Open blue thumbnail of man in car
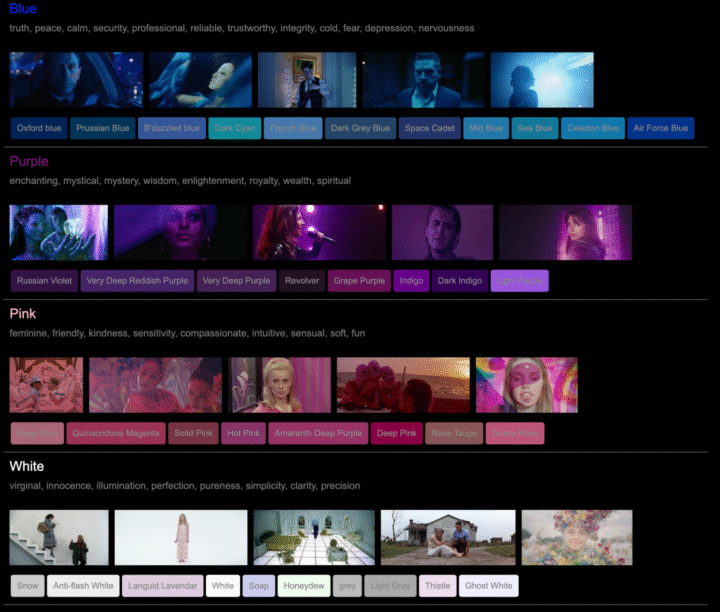 pyautogui.click(x=76, y=80)
